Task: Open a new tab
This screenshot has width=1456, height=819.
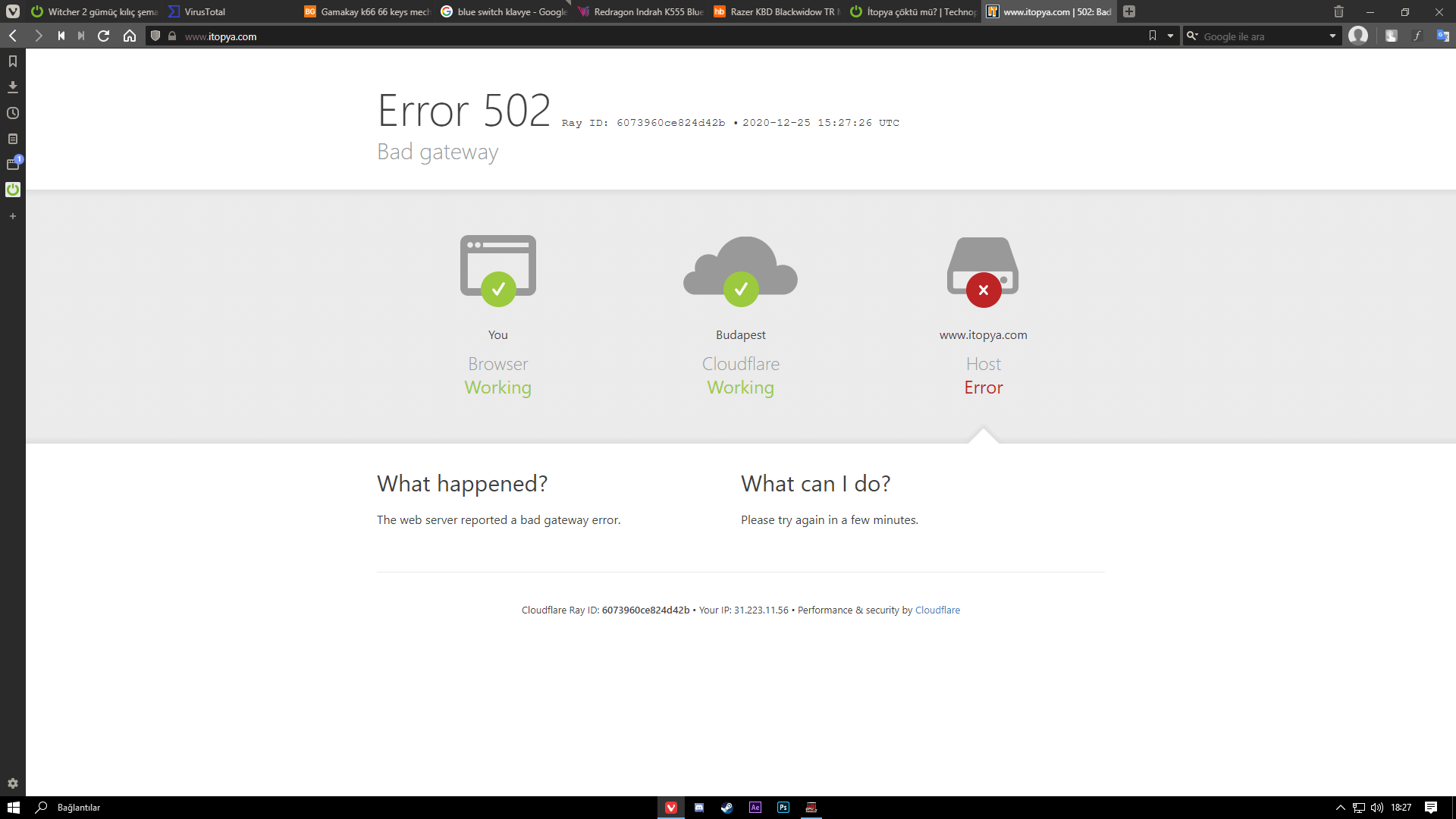Action: pos(1129,11)
